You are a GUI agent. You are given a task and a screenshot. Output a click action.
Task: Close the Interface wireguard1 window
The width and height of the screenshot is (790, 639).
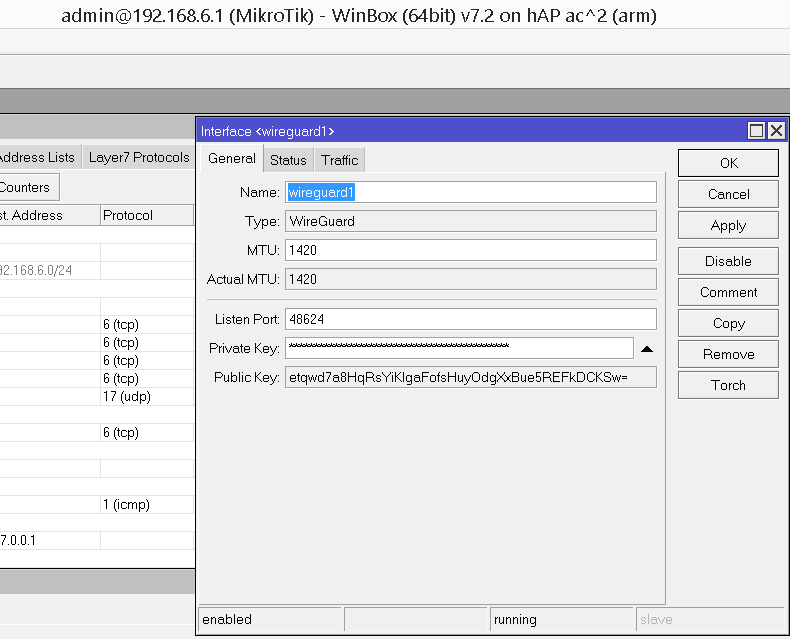tap(776, 131)
